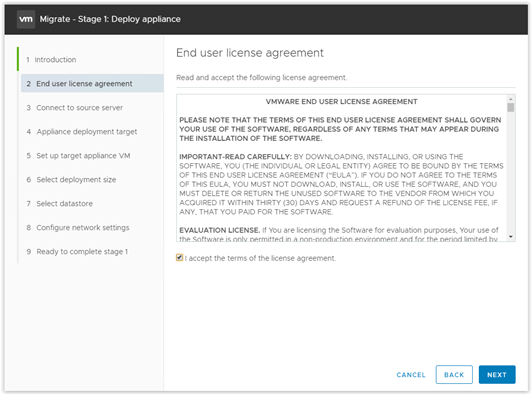
Task: Click the license text scrollbar thumb
Action: [511, 108]
